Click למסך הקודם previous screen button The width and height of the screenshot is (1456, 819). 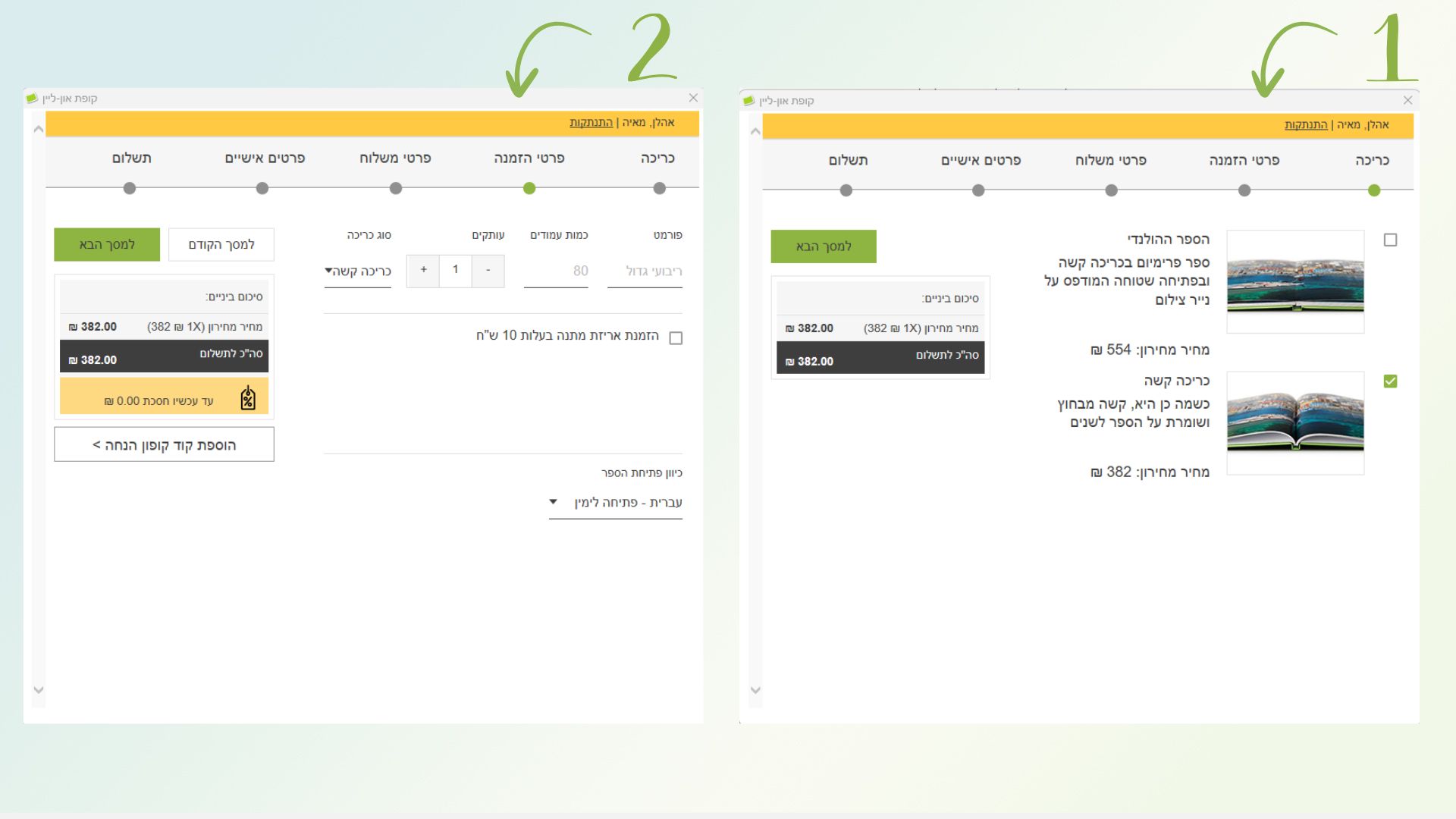(221, 245)
